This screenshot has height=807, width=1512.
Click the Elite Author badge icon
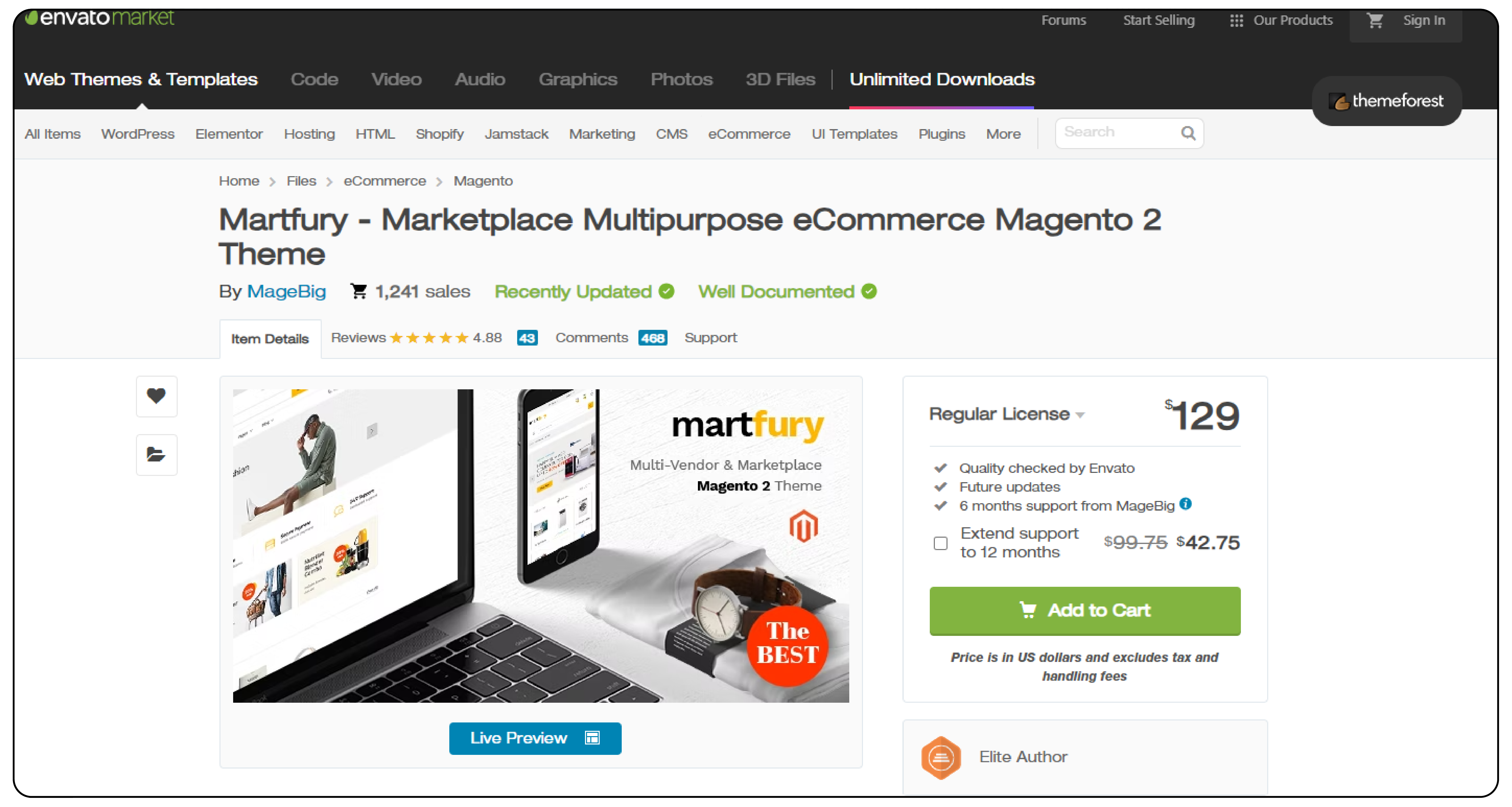[941, 758]
